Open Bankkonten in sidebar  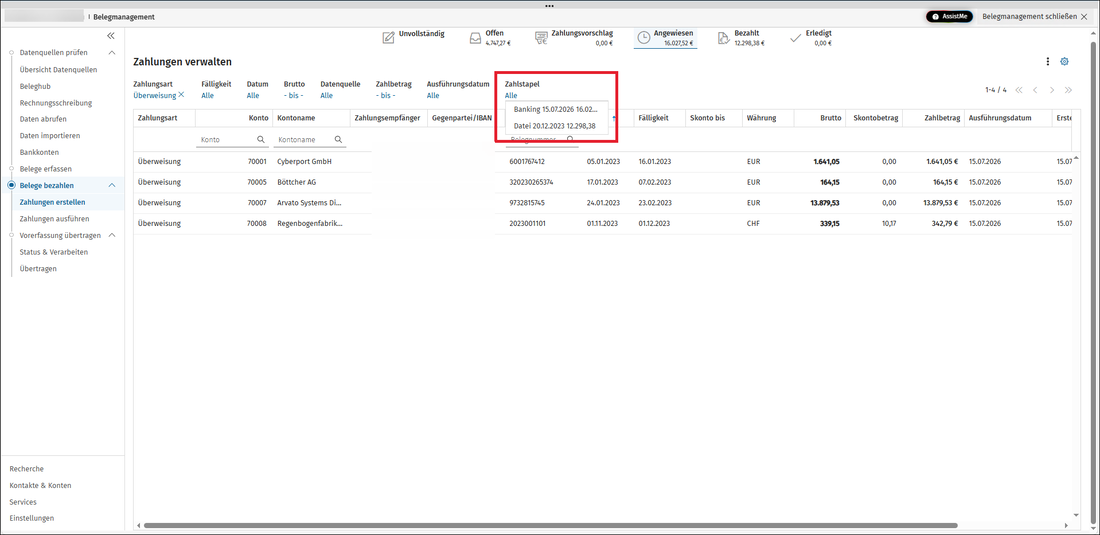(39, 152)
